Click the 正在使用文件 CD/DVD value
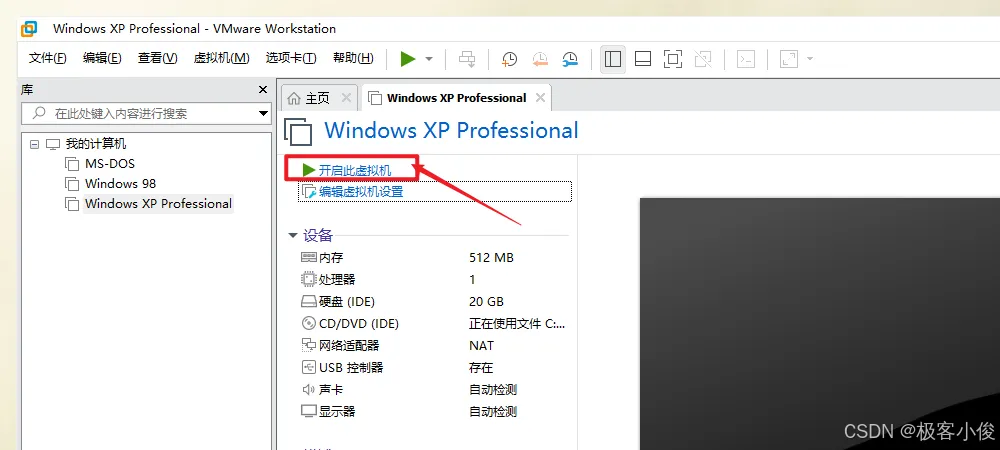1000x450 pixels. coord(517,324)
